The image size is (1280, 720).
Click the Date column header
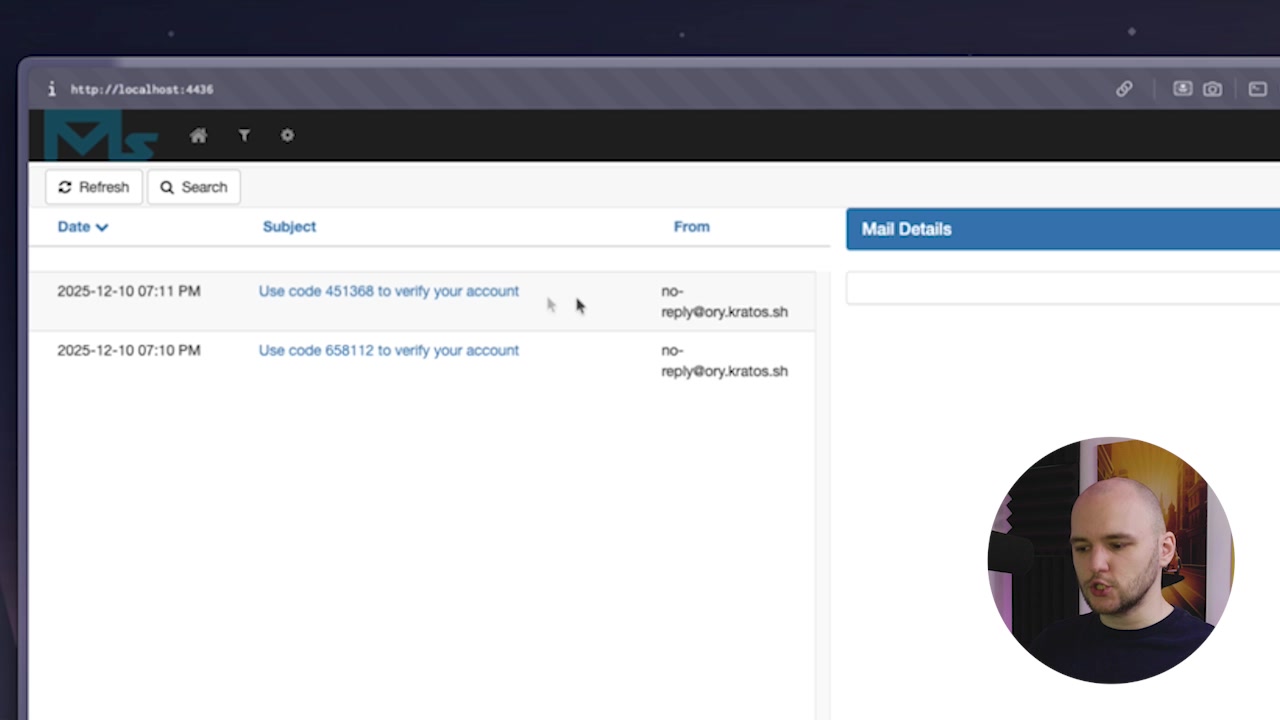(73, 227)
